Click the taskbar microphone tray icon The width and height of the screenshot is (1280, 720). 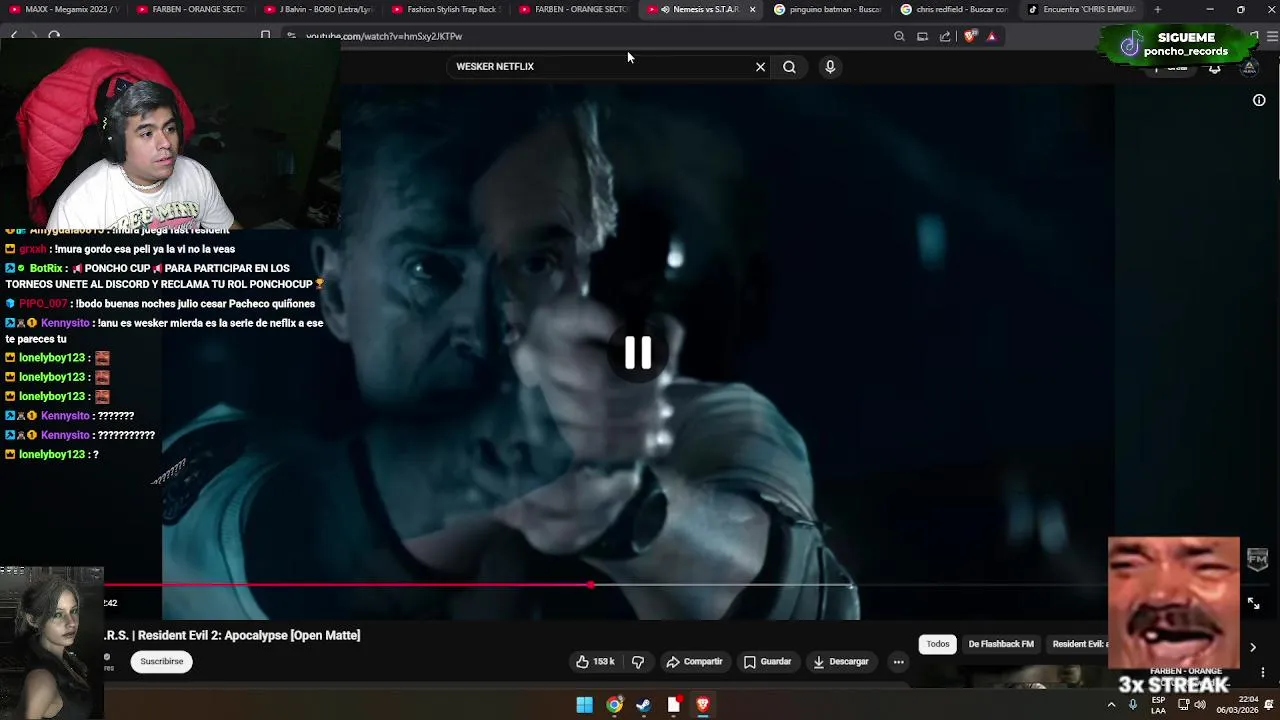(1133, 705)
